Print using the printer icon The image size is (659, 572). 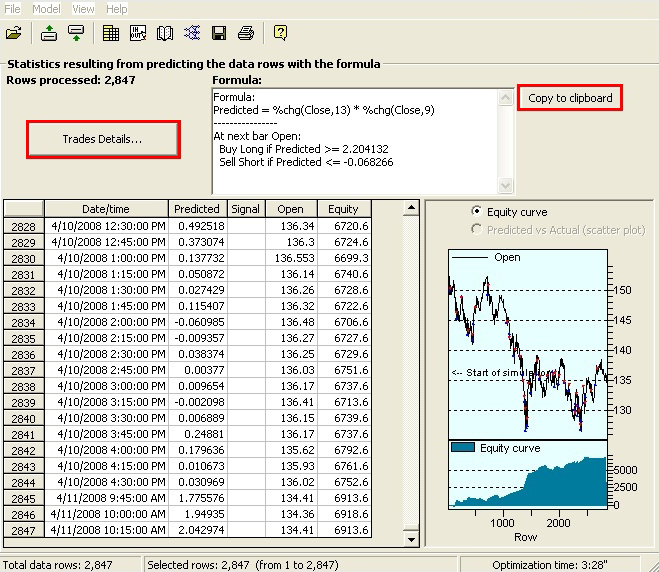[246, 33]
